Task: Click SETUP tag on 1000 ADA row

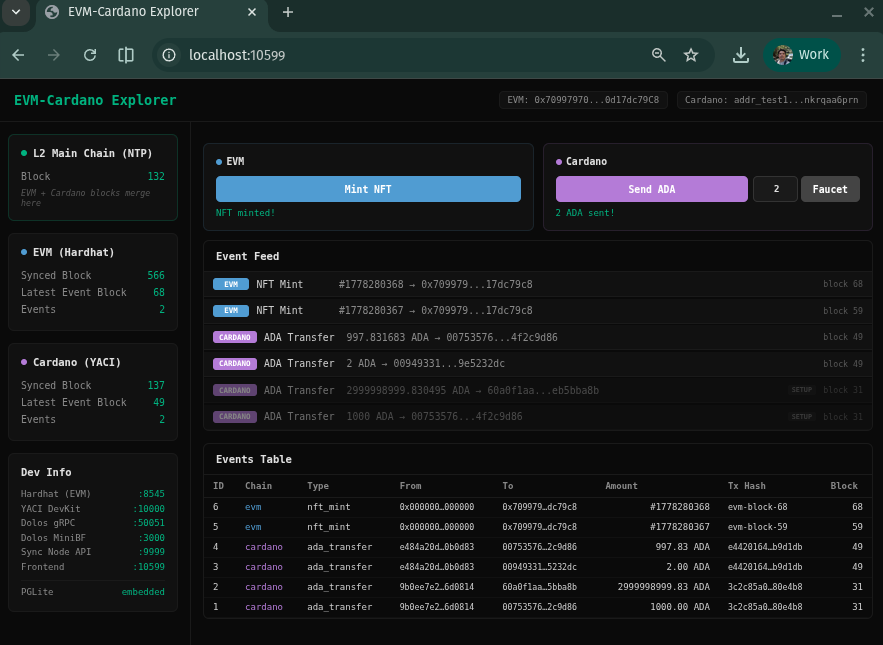Action: 801,417
